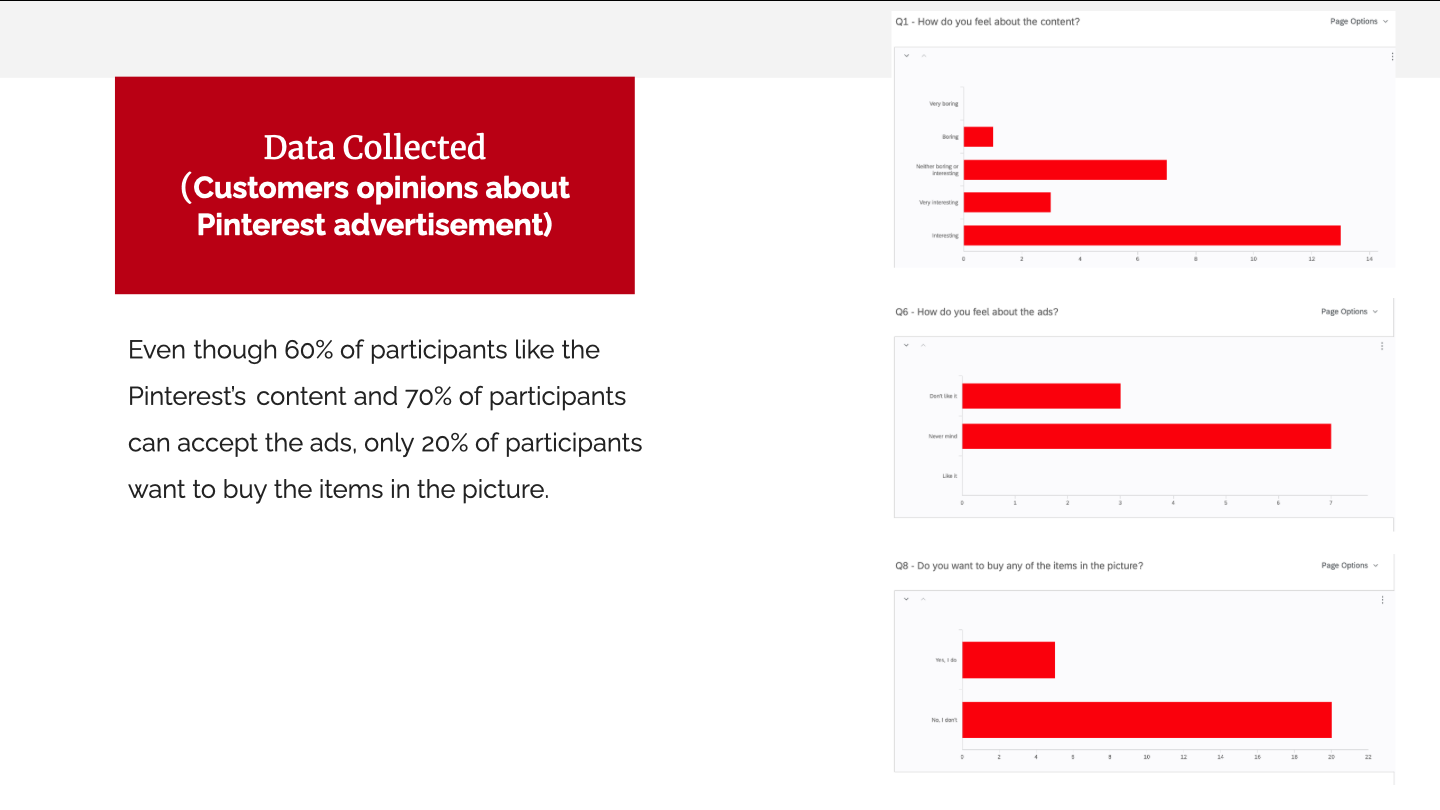Click the up chevron in Q8 chart

[922, 599]
